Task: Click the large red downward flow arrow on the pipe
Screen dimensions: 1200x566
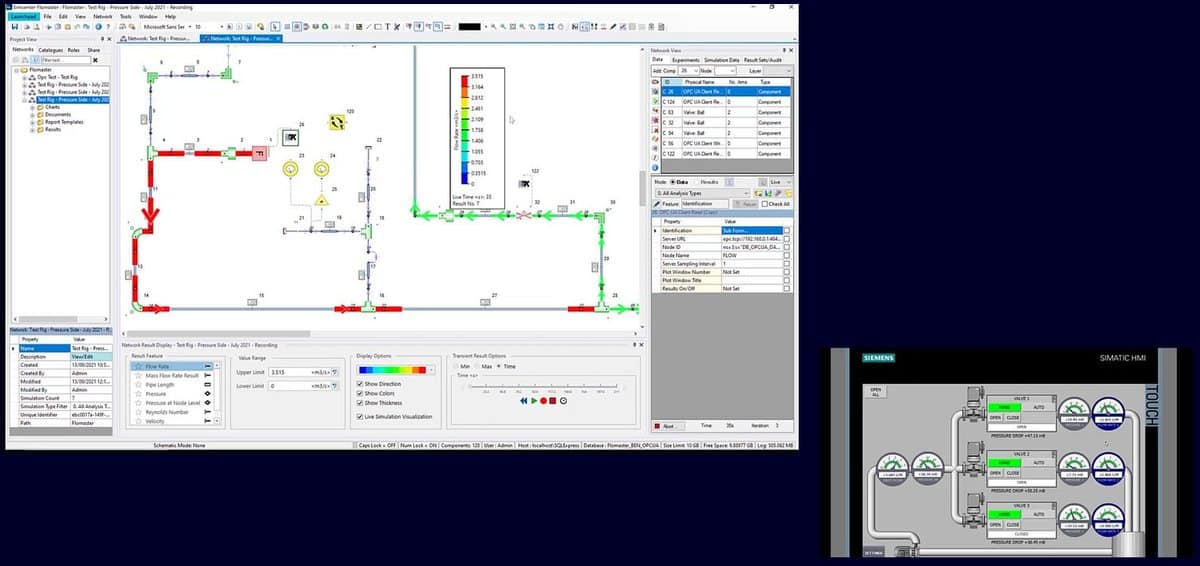Action: [153, 214]
